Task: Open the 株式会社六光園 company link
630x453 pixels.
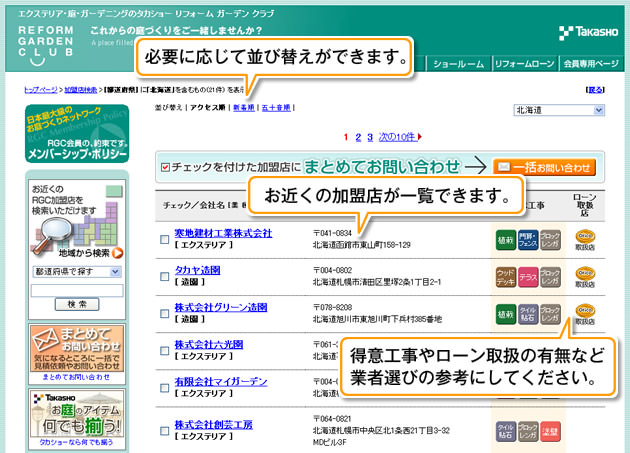Action: click(x=209, y=345)
